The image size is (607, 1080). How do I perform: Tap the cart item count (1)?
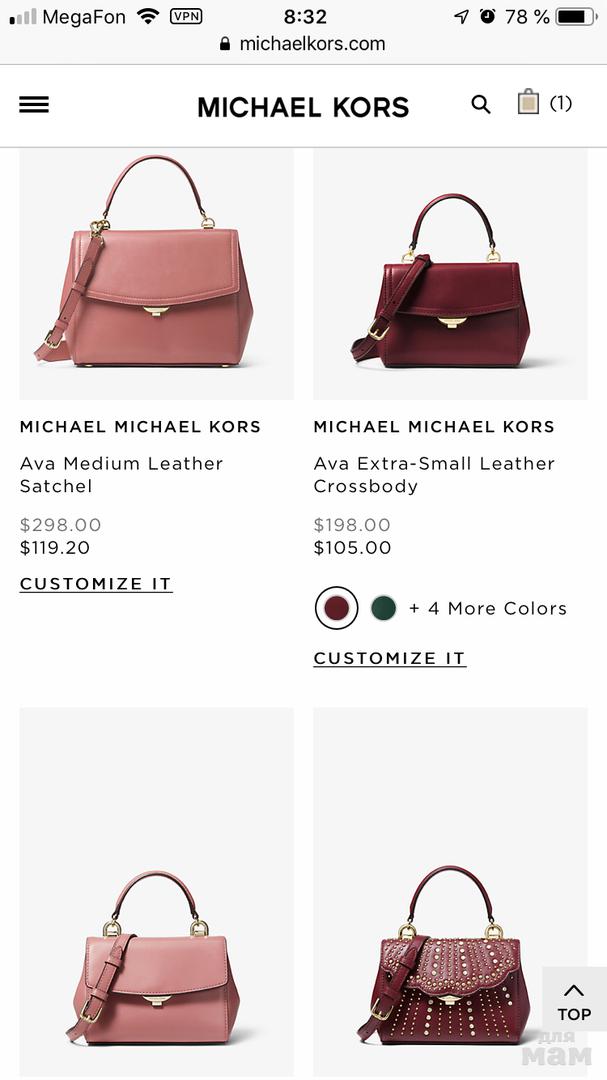click(561, 103)
